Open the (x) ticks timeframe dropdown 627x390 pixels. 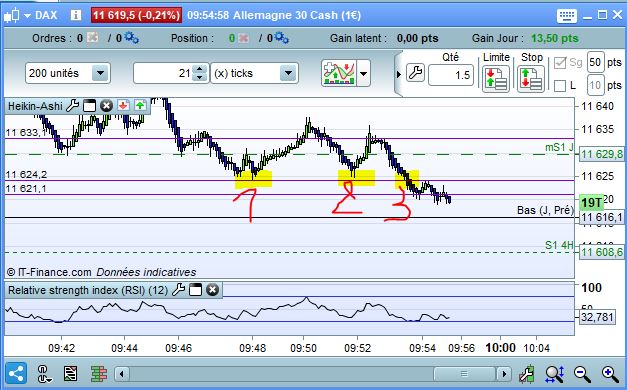(288, 73)
